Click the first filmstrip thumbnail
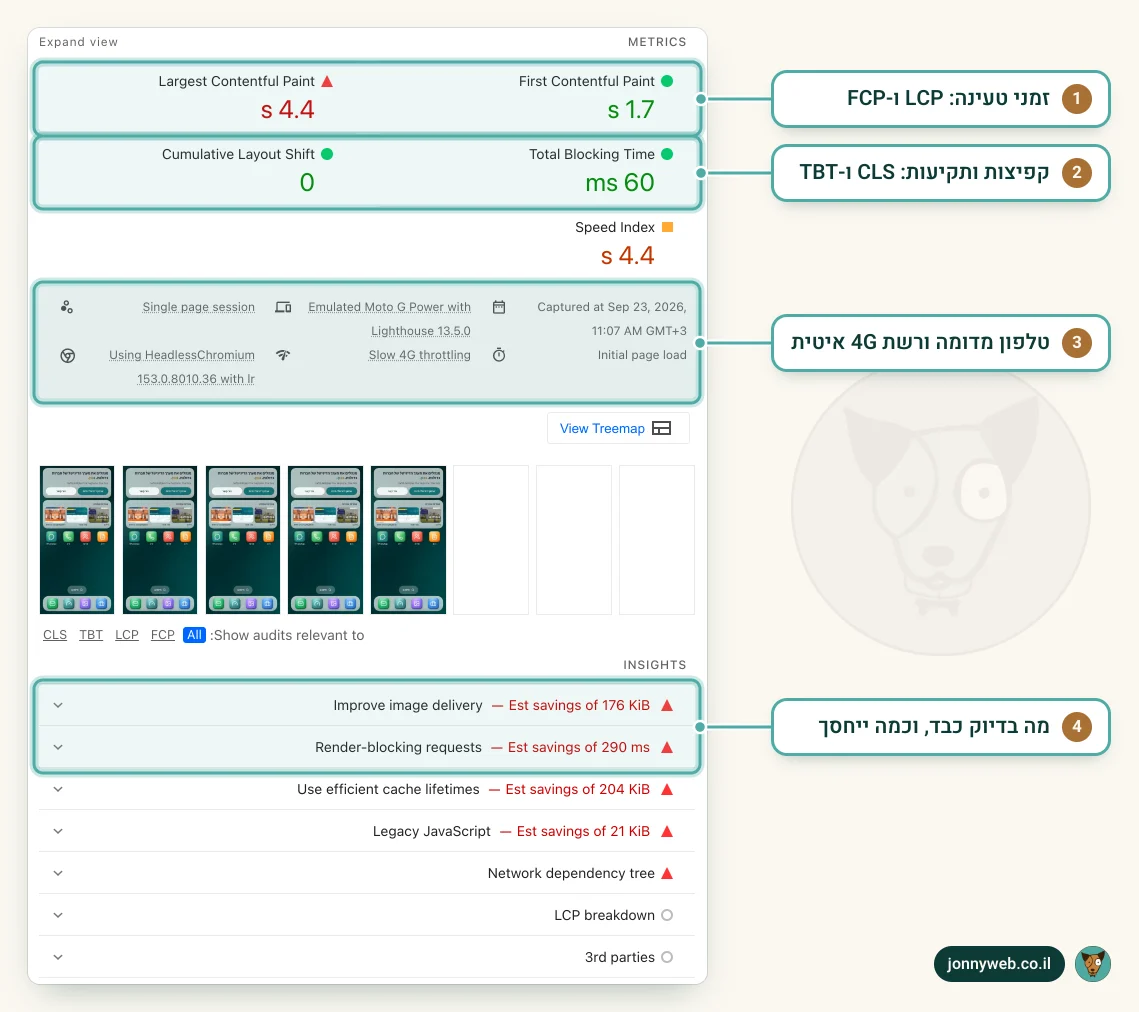1139x1012 pixels. pos(77,540)
